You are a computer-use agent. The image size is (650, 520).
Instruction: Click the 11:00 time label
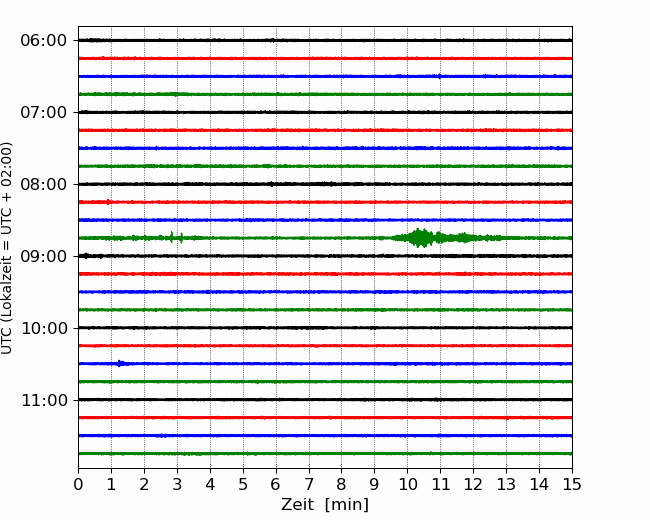click(44, 400)
